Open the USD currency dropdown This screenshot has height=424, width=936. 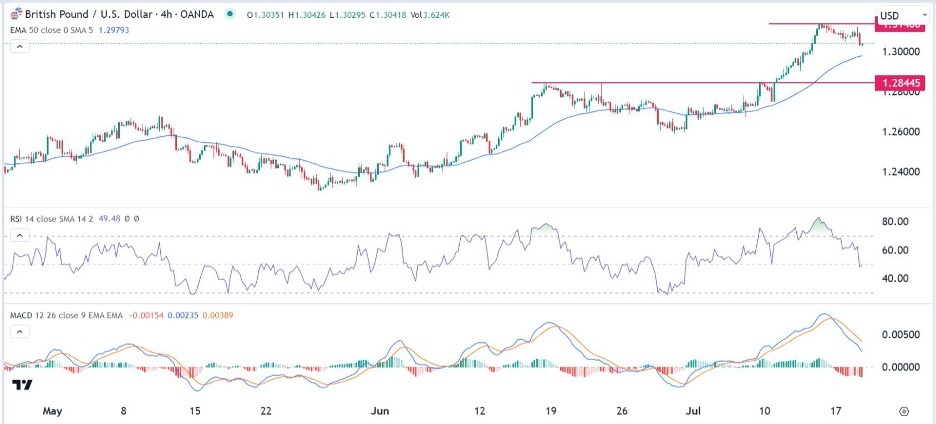click(x=900, y=15)
